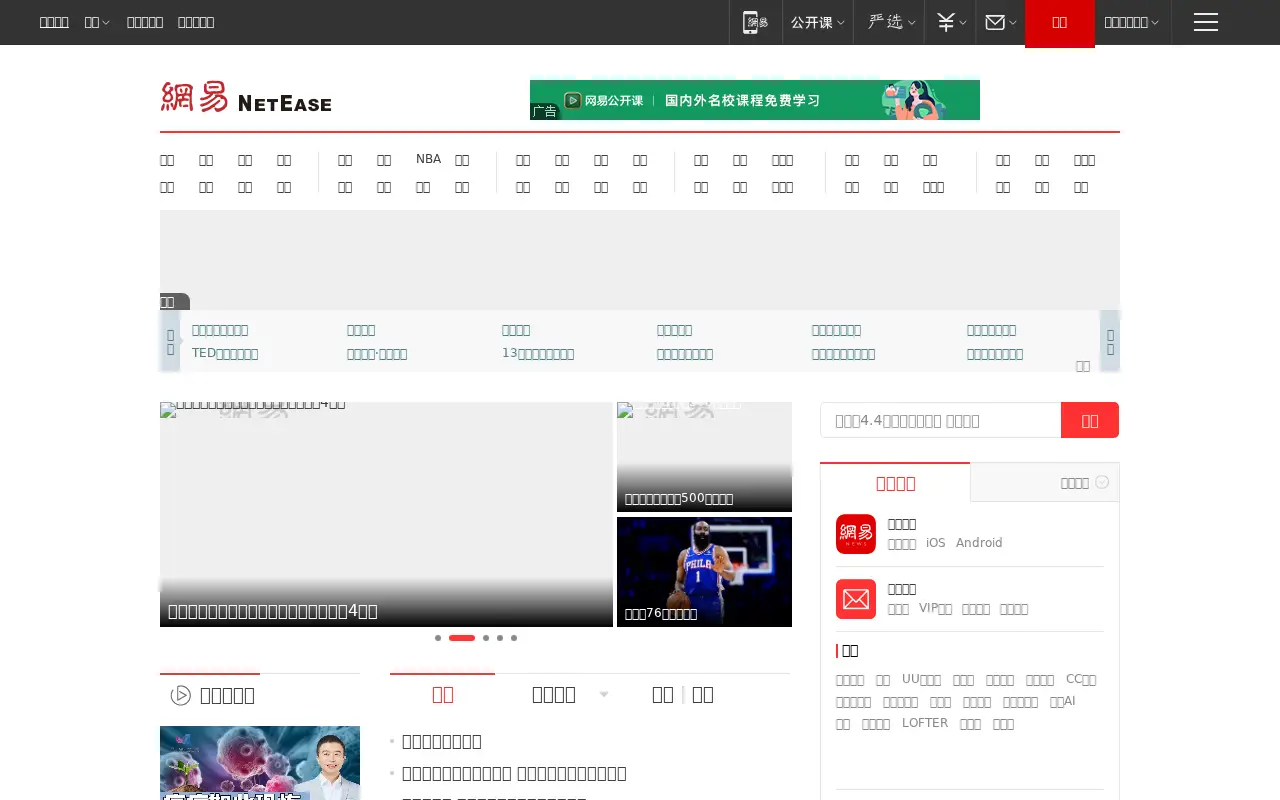This screenshot has width=1280, height=800.
Task: Open the link starting with CC
Action: 1081,679
